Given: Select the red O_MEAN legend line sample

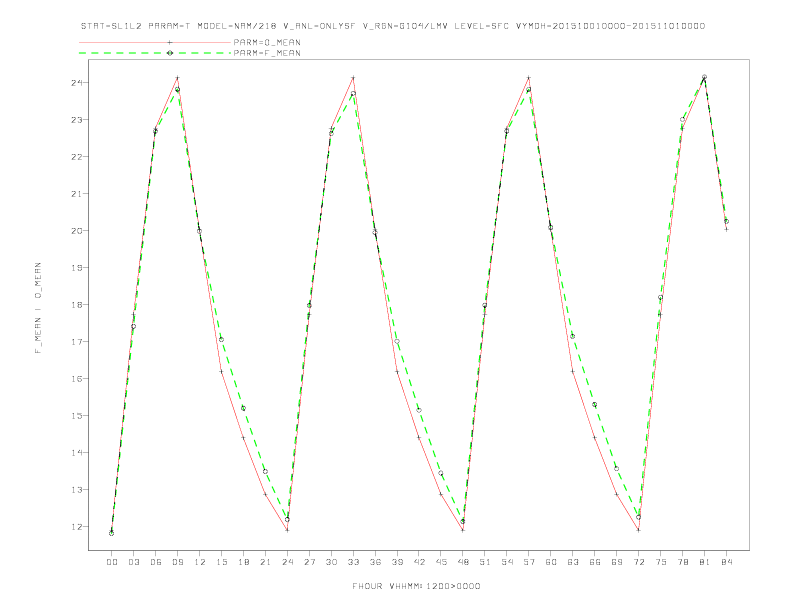Looking at the screenshot, I should [x=155, y=42].
